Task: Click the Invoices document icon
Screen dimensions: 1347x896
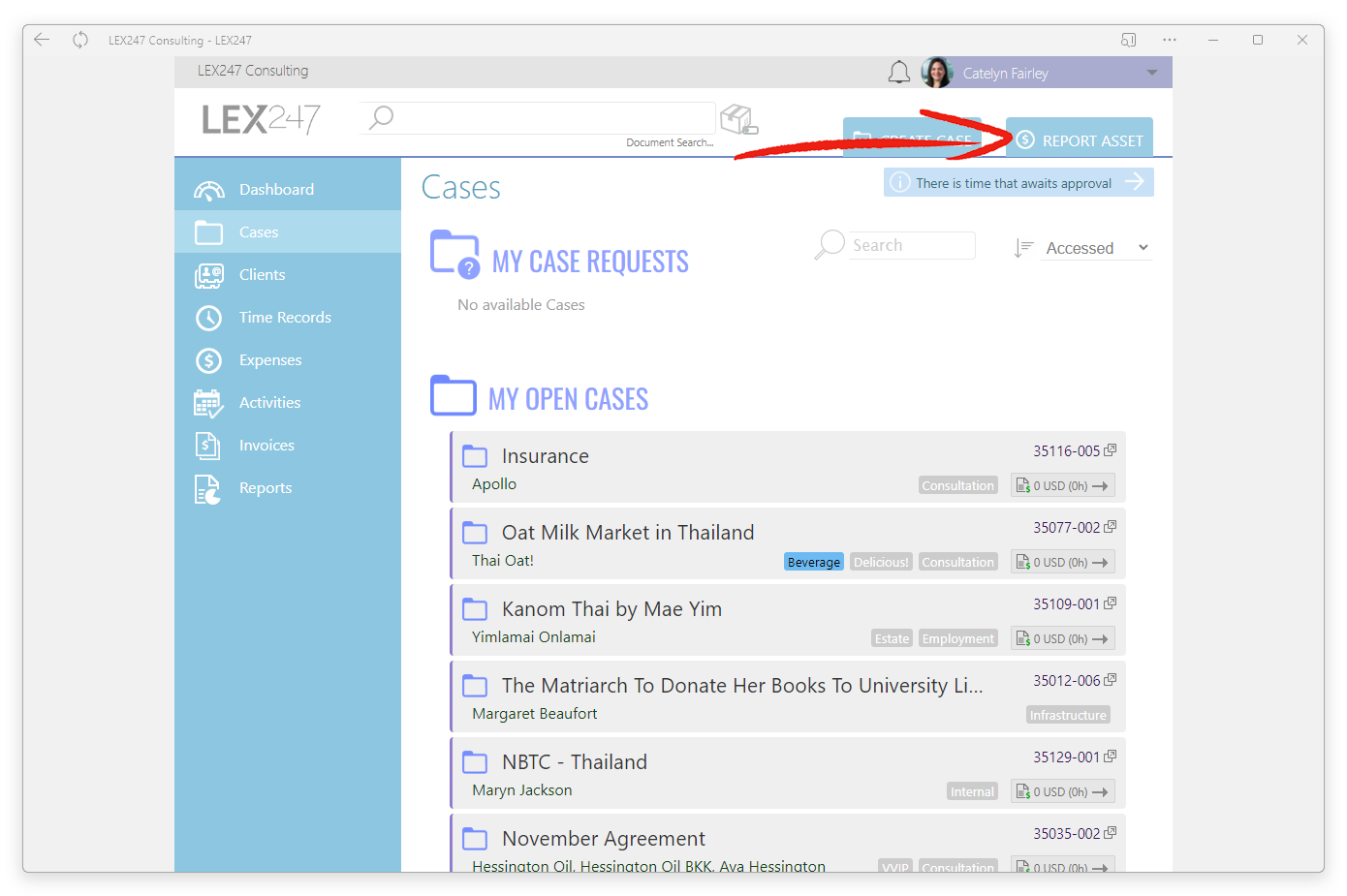Action: [x=207, y=446]
